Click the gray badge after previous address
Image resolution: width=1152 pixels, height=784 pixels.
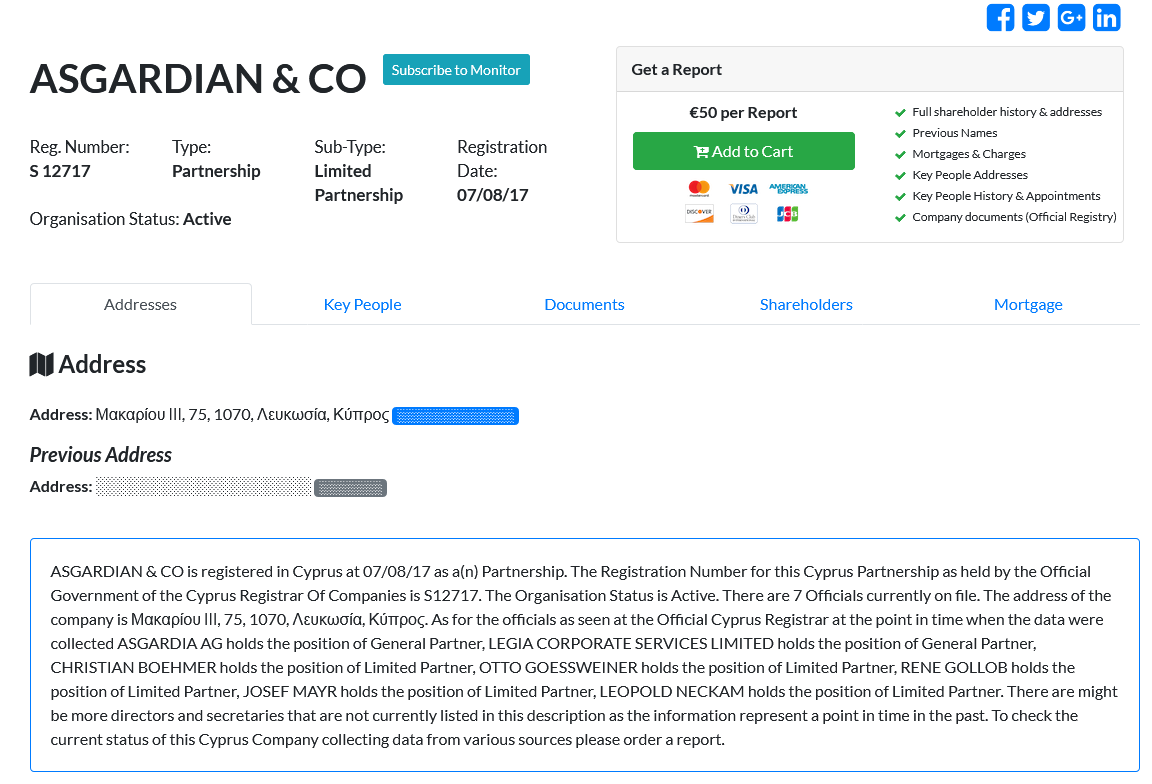tap(350, 488)
